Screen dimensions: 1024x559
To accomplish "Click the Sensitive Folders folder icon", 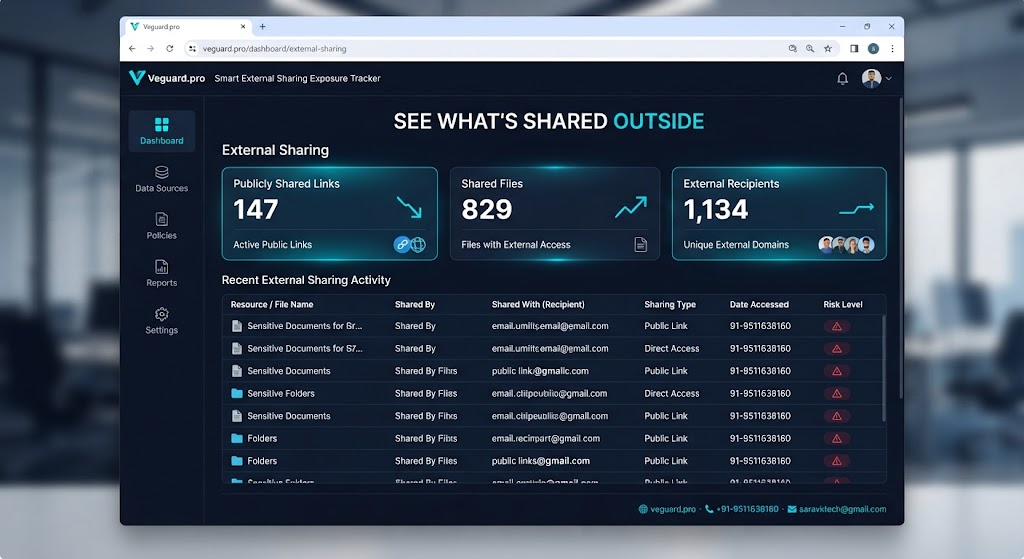I will tap(236, 394).
